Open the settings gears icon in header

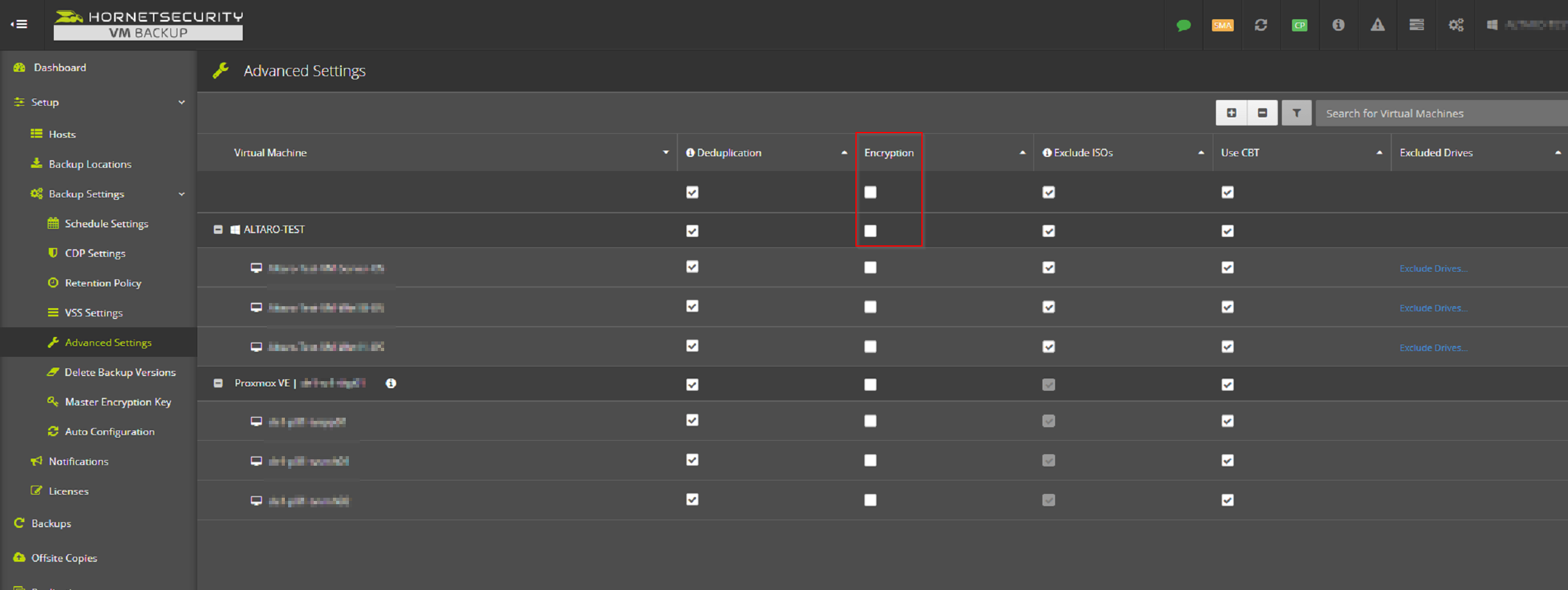tap(1455, 25)
